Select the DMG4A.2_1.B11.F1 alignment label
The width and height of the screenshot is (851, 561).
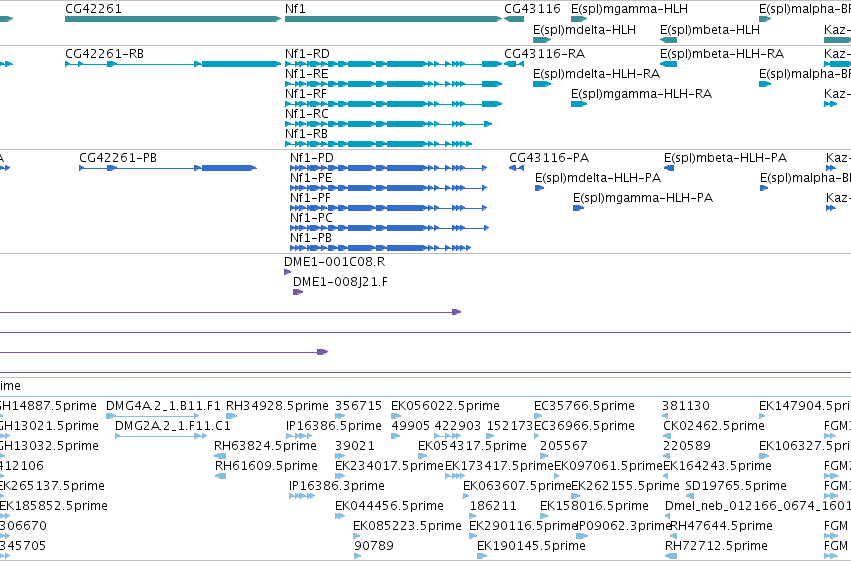pyautogui.click(x=163, y=406)
